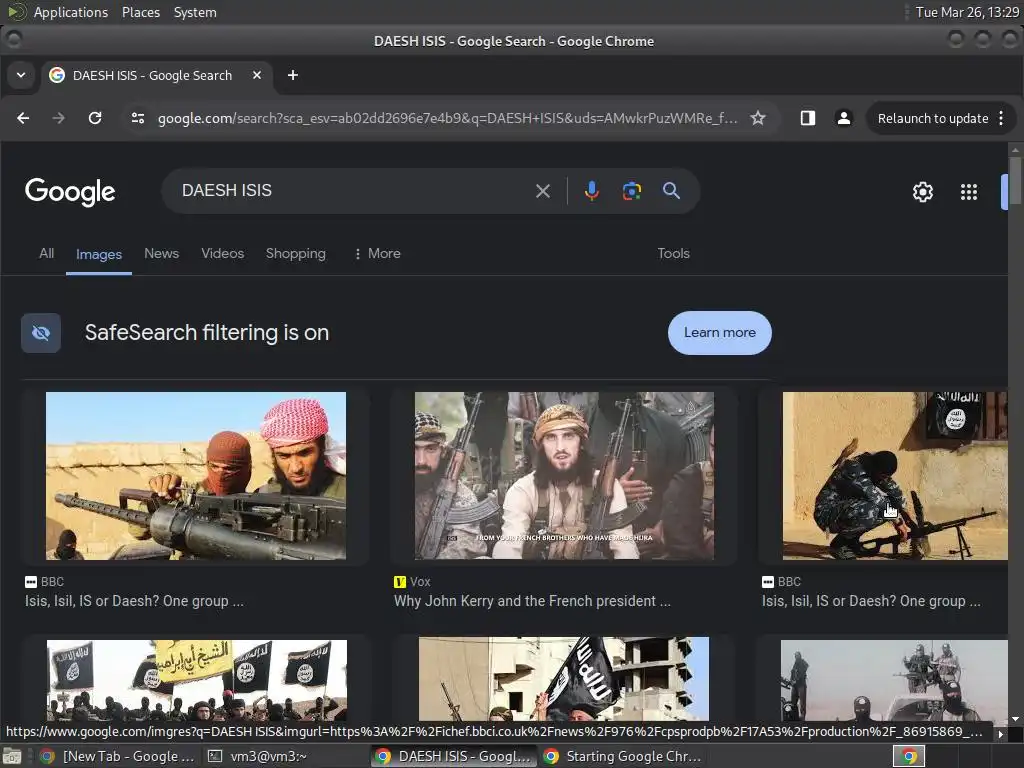
Task: Switch to the All results tab
Action: tap(46, 253)
